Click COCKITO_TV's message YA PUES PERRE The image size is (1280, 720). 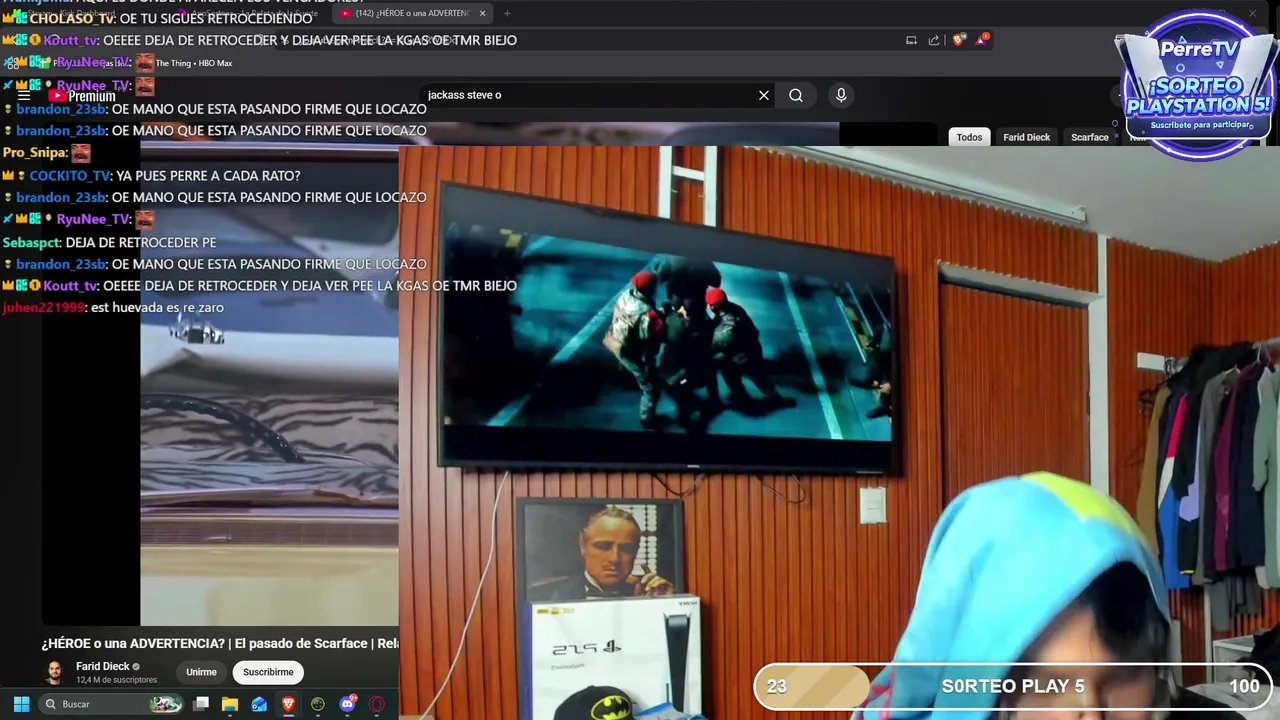(x=208, y=176)
